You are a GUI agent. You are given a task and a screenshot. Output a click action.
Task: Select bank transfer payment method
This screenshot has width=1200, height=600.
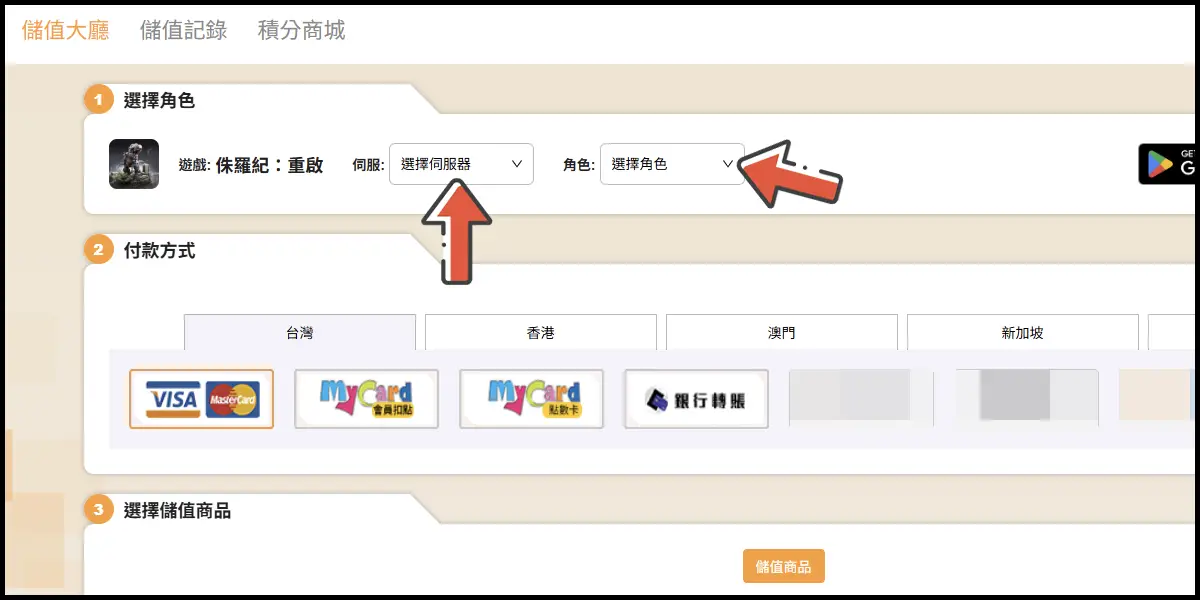pos(696,399)
